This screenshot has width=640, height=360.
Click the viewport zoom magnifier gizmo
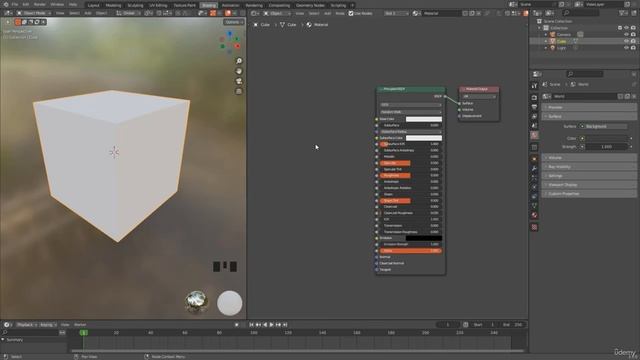(x=239, y=61)
